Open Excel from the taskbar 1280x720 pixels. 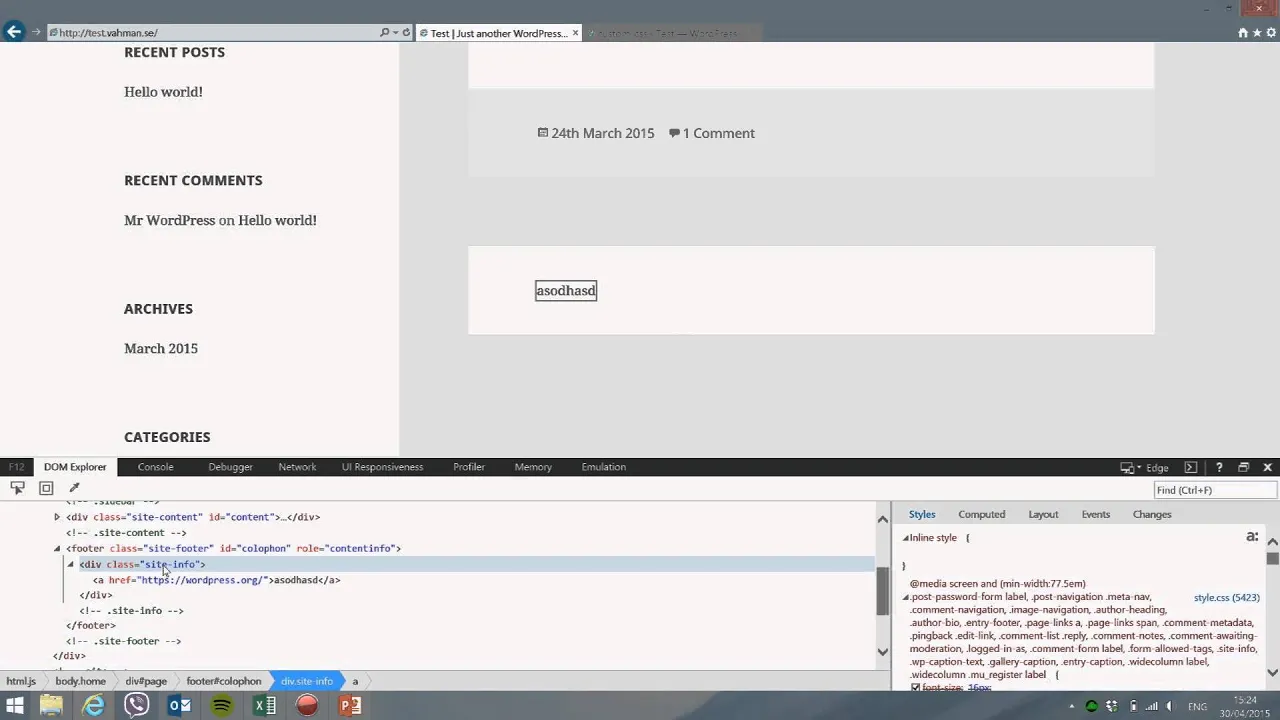point(264,705)
